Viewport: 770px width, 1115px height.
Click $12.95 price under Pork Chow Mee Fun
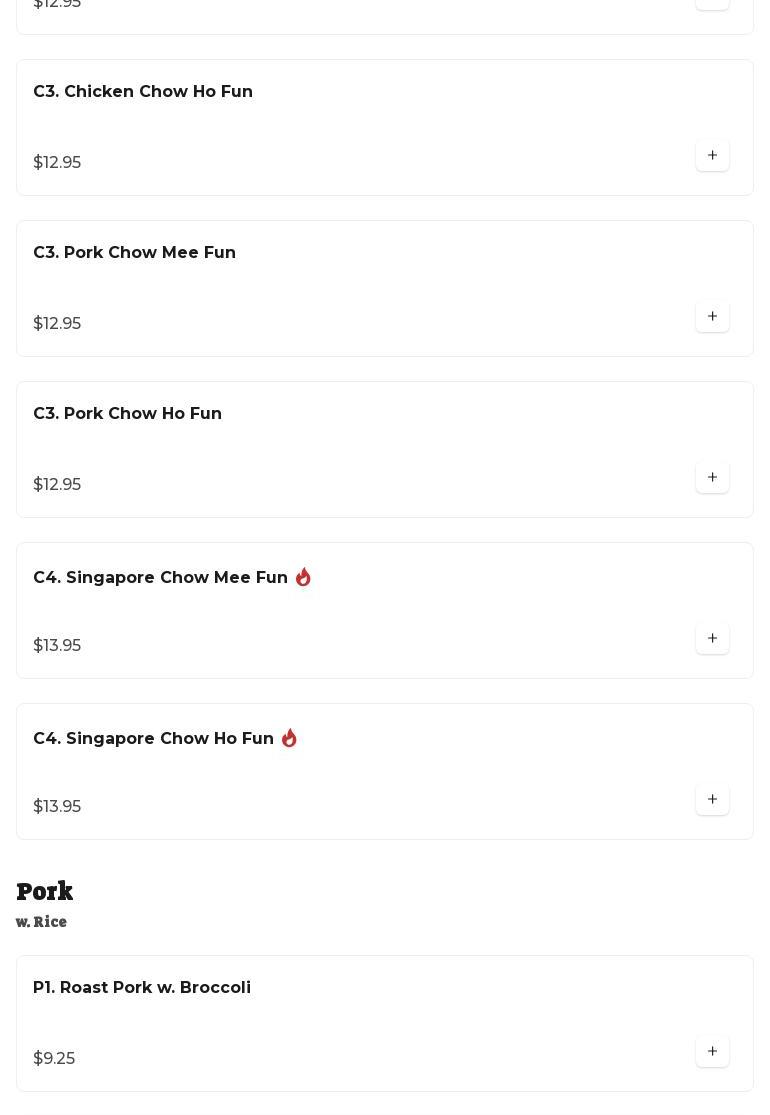pyautogui.click(x=57, y=324)
